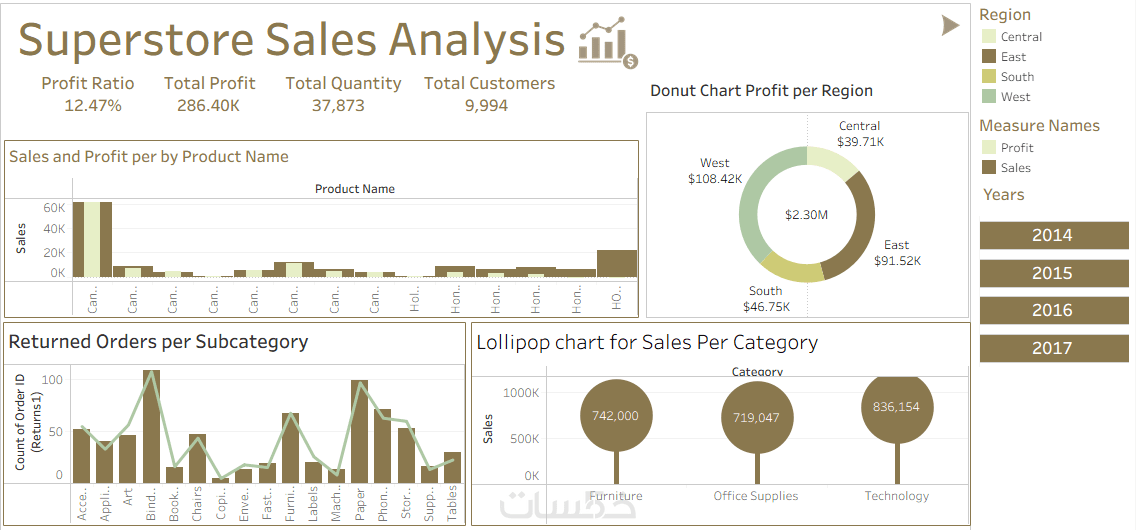
Task: Select the South region legend swatch
Action: [989, 77]
